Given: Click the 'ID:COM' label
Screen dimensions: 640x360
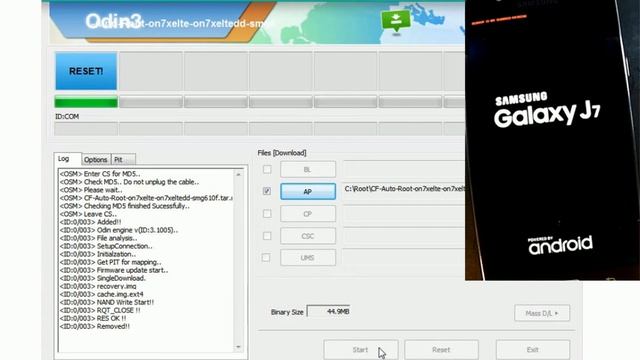Looking at the screenshot, I should [67, 117].
